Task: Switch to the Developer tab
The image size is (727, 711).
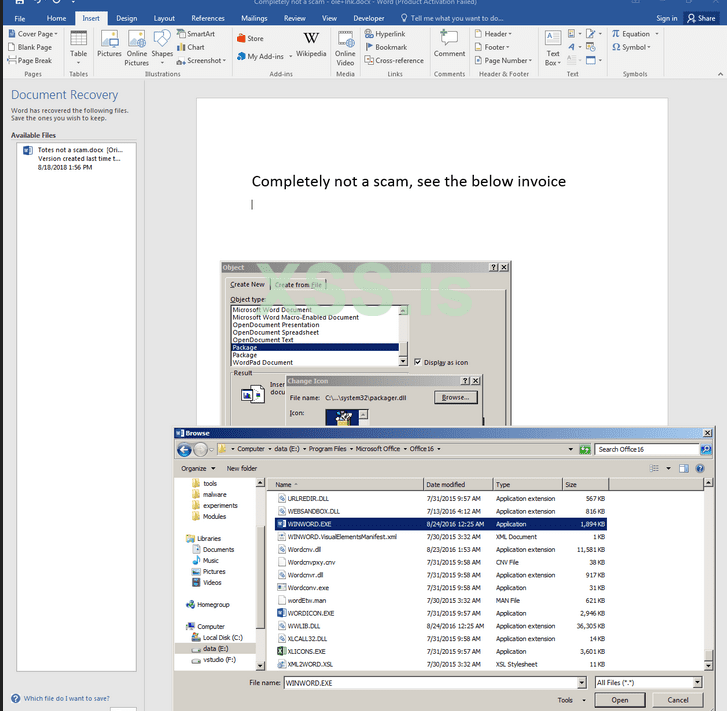Action: [369, 19]
